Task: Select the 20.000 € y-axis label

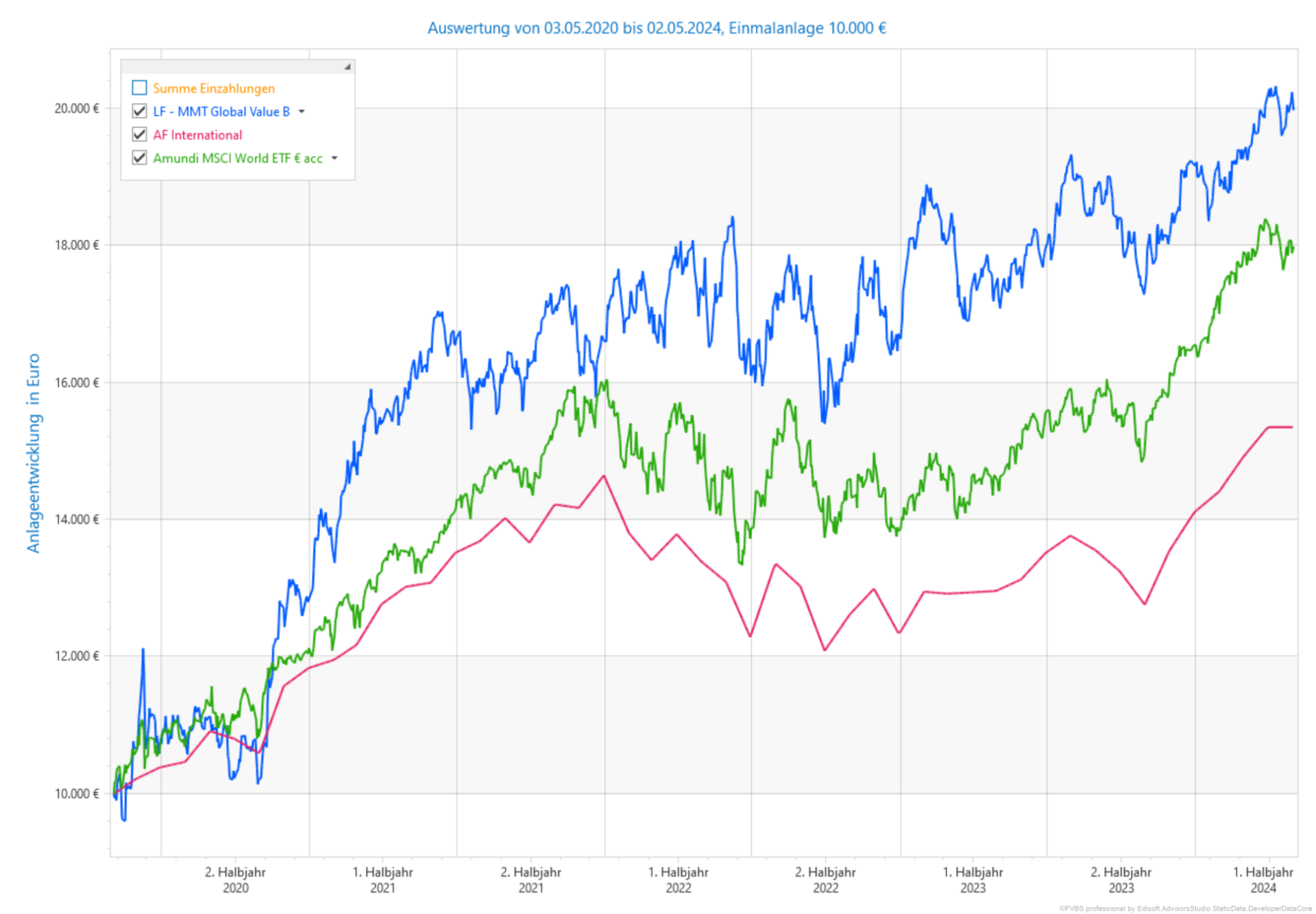Action: (x=77, y=108)
